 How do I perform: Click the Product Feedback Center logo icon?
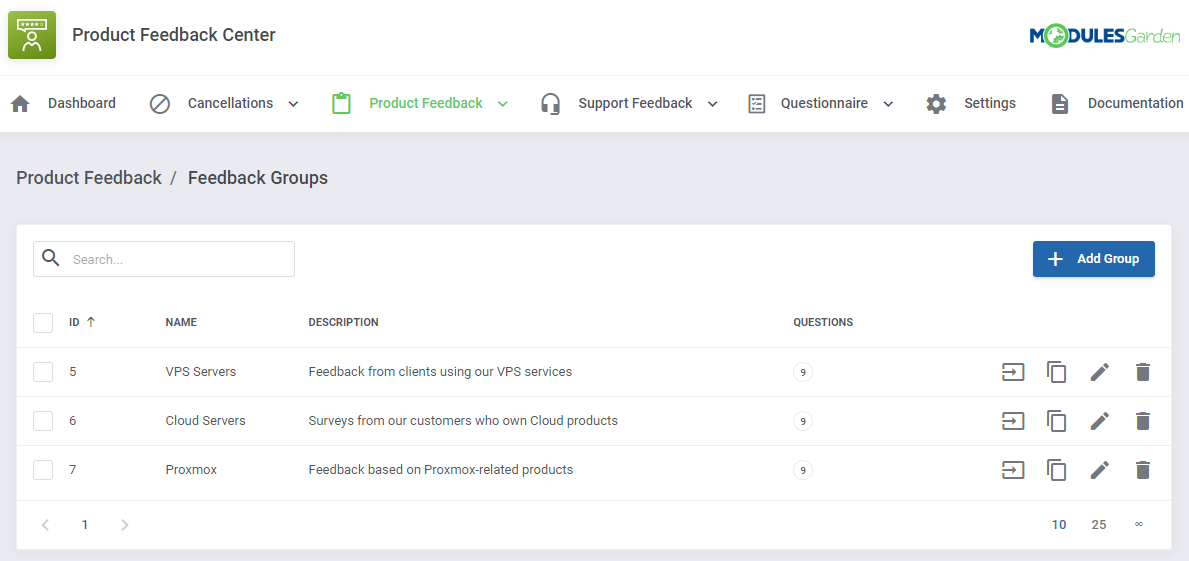(32, 35)
